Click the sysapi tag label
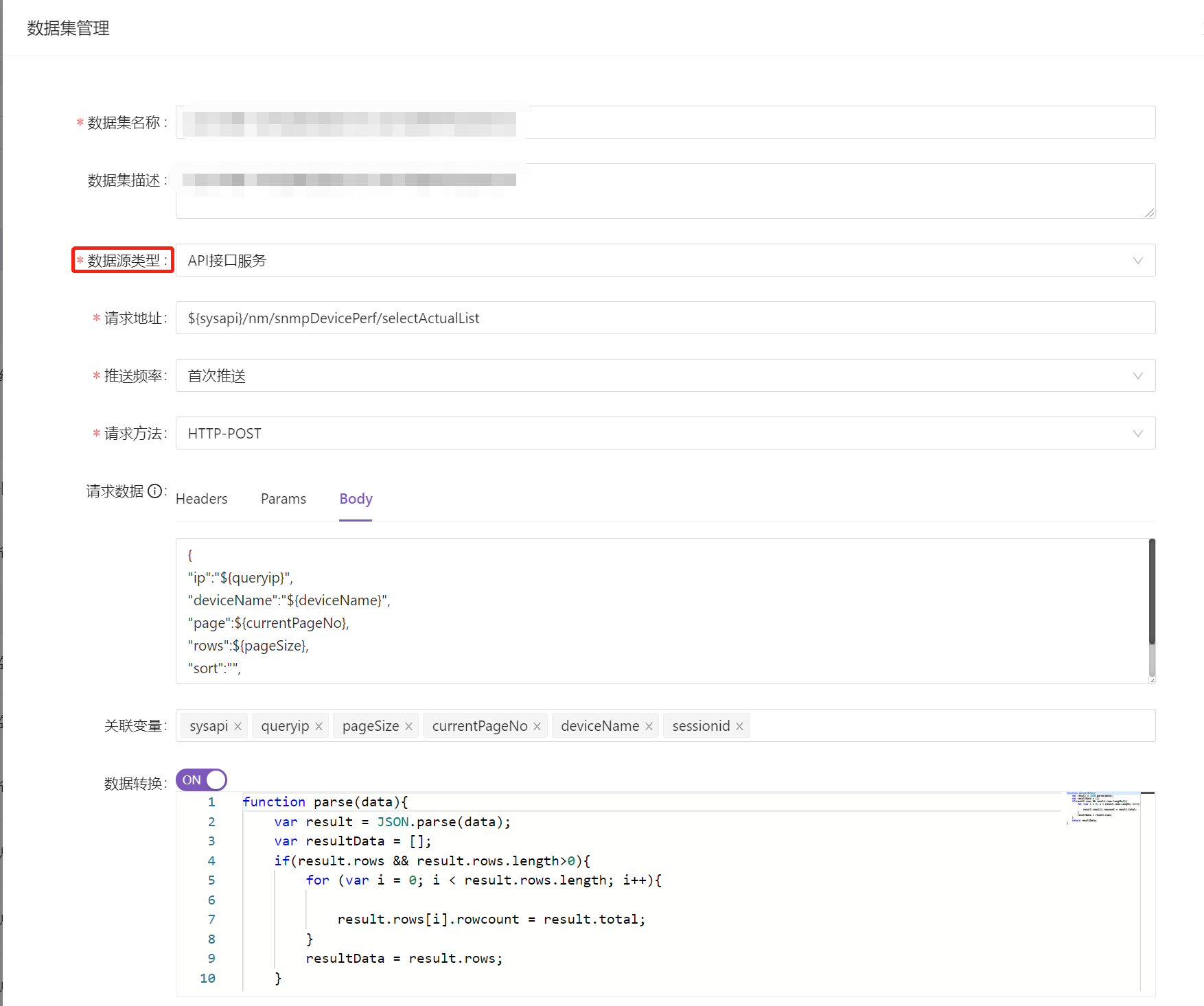Screen dimensions: 1204x1006 click(x=209, y=726)
